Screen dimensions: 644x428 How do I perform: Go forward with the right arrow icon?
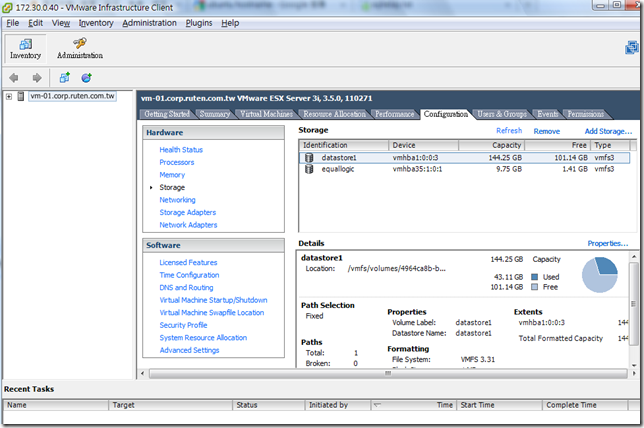[x=37, y=78]
